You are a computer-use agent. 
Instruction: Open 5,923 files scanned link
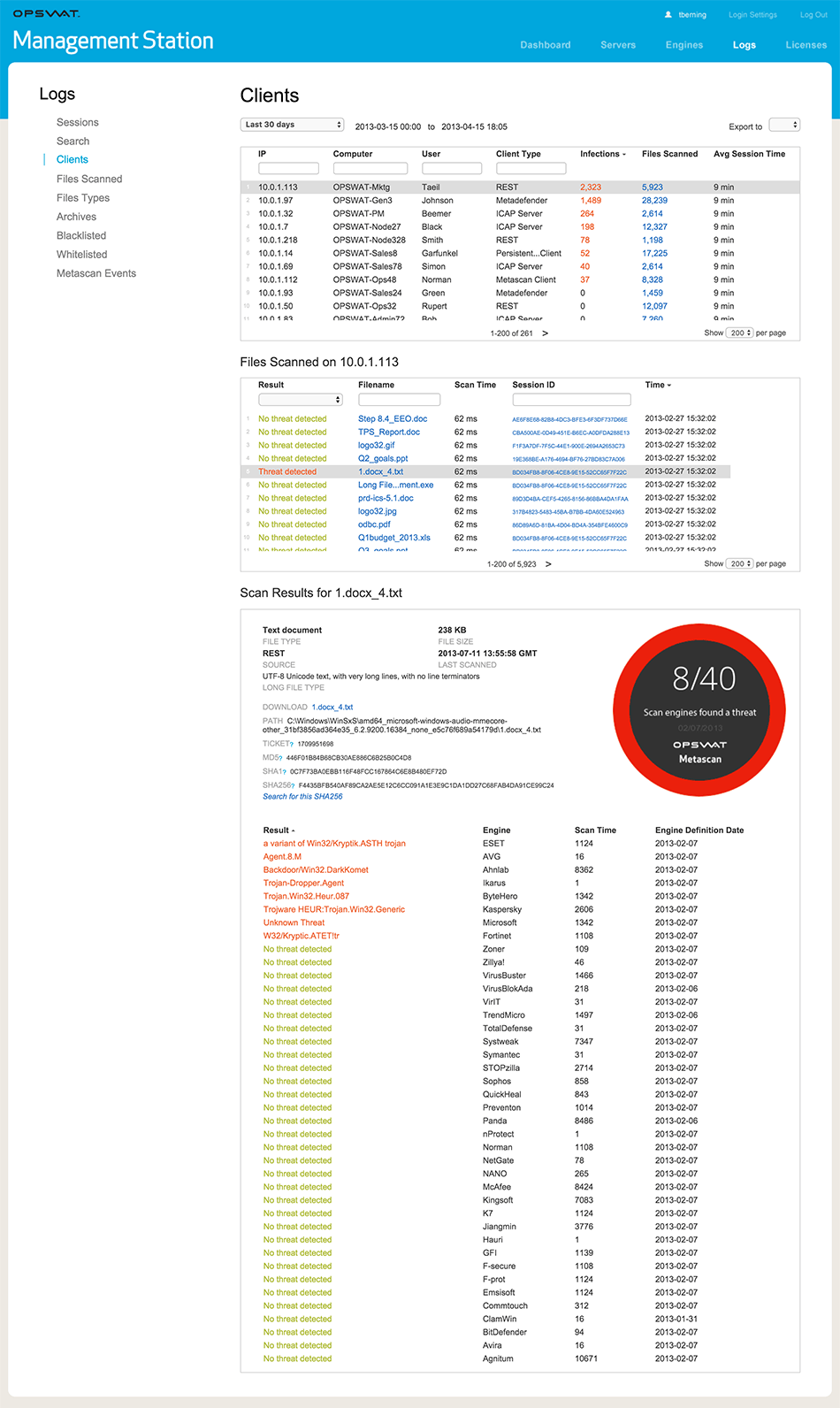click(x=653, y=187)
